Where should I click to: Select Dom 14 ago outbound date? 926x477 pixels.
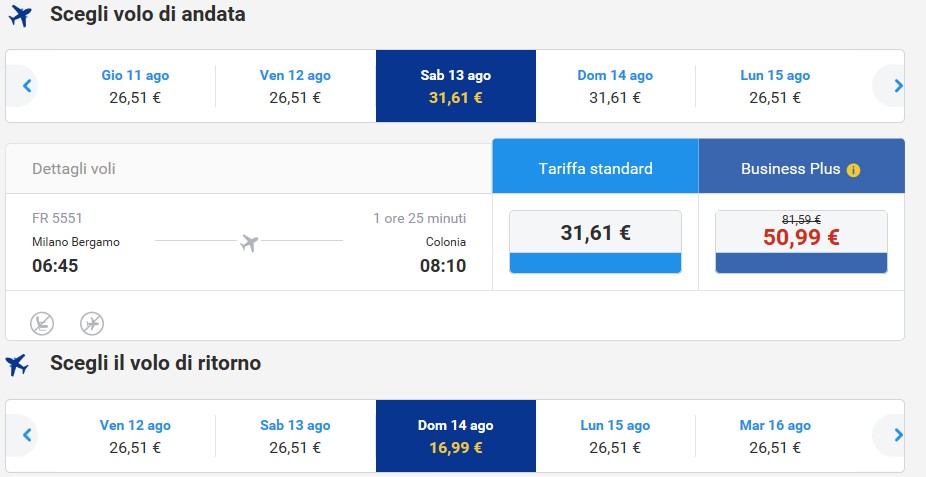click(615, 86)
